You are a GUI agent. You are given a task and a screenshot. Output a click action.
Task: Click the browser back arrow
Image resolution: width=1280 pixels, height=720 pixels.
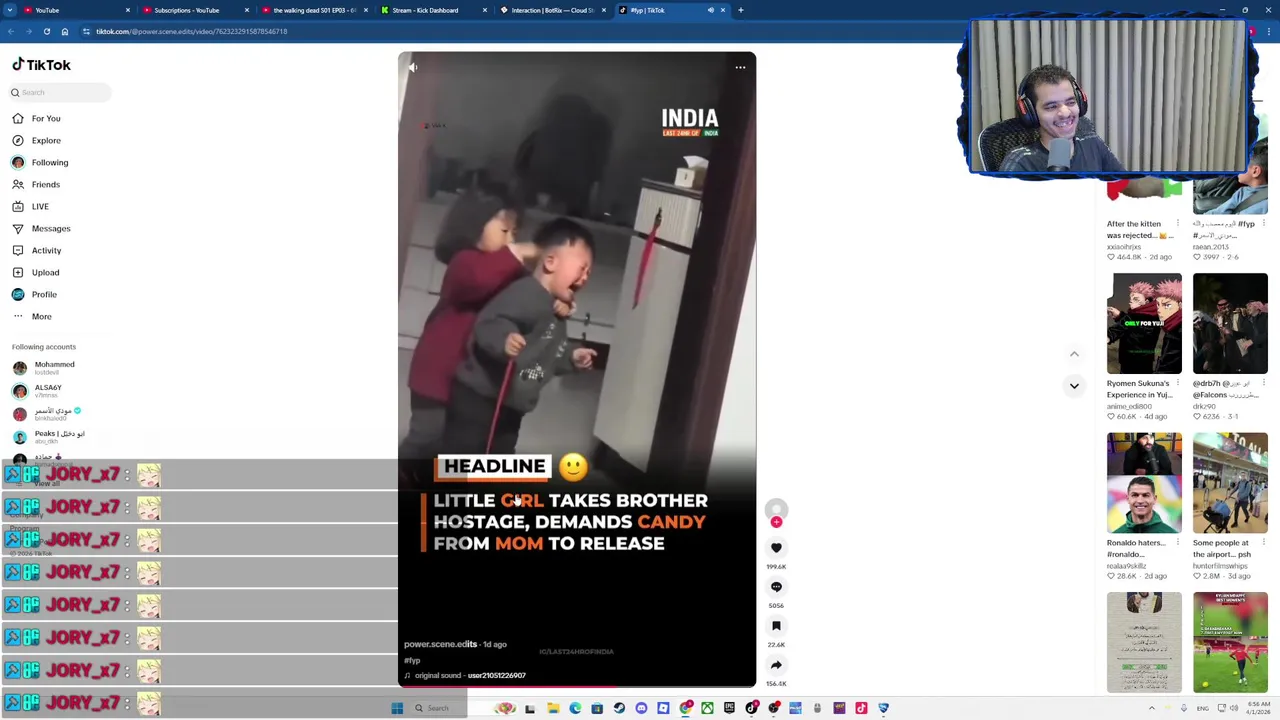point(10,31)
